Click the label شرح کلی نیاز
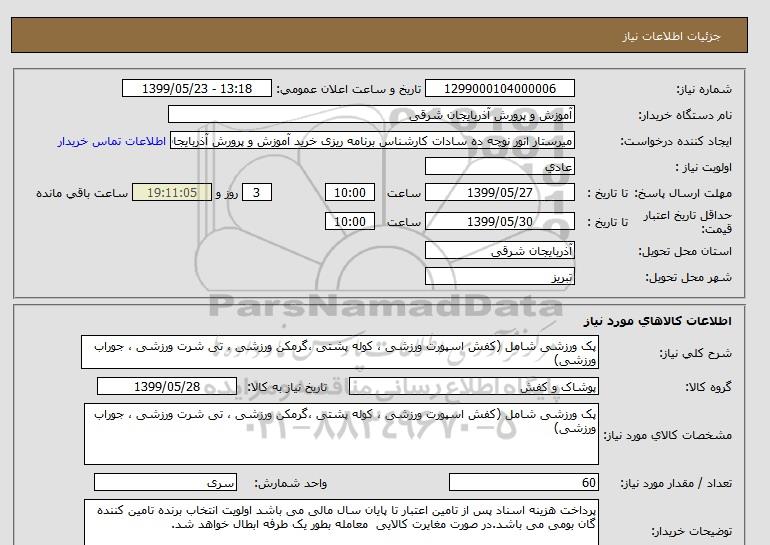Viewport: 770px width, 545px height. [695, 354]
